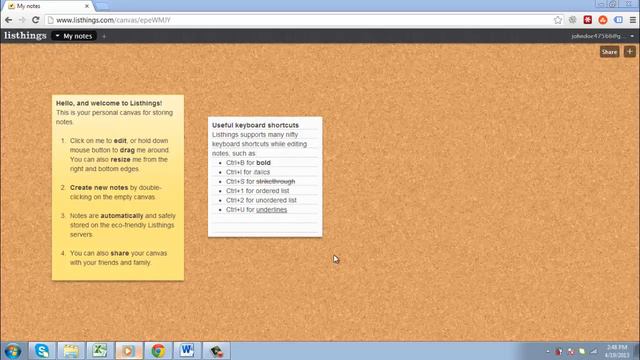Bookmark this page with the star icon
The height and width of the screenshot is (360, 640).
(x=558, y=20)
